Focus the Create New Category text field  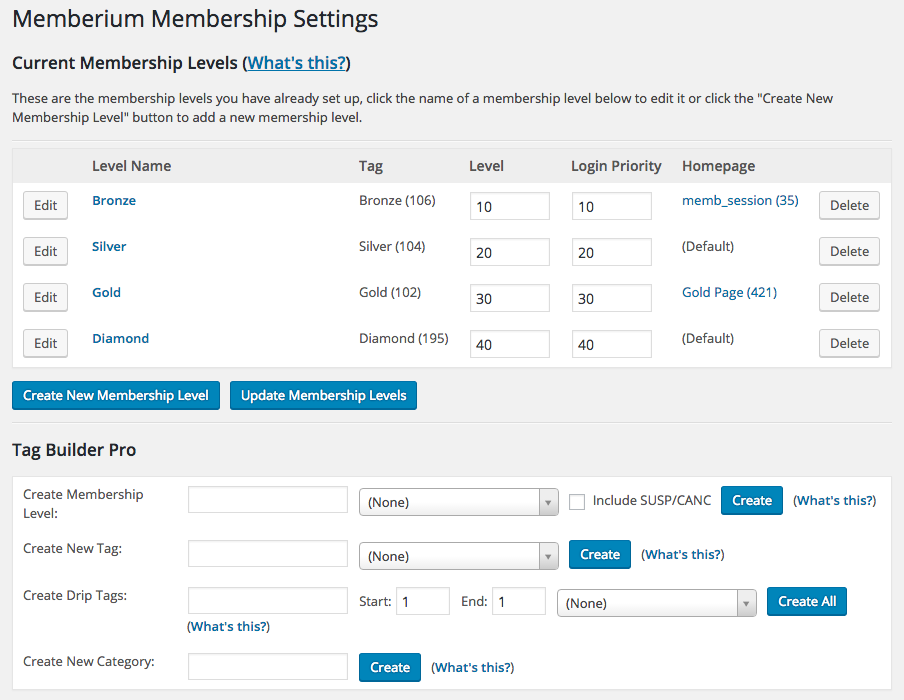(x=268, y=667)
